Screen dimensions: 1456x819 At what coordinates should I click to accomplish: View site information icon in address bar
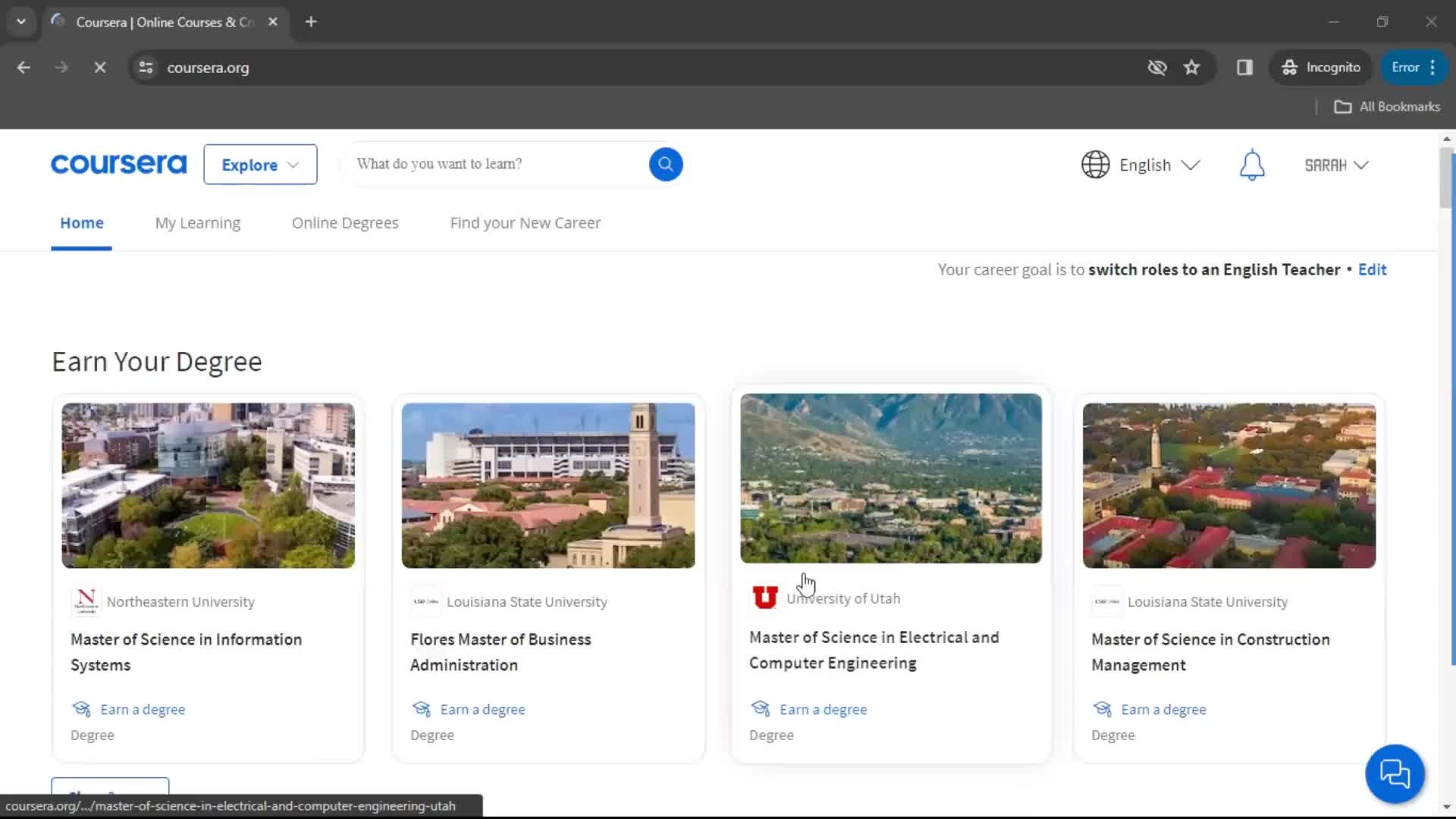pos(146,67)
